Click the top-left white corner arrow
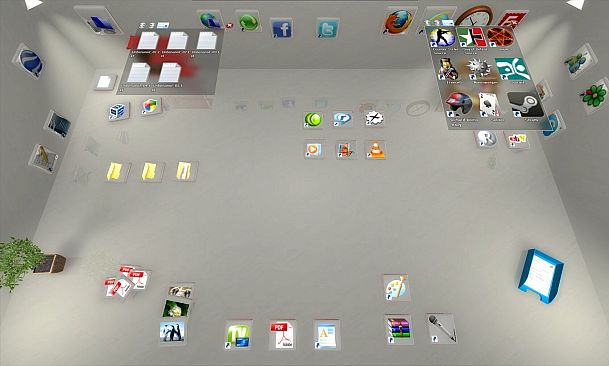 coord(33,4)
